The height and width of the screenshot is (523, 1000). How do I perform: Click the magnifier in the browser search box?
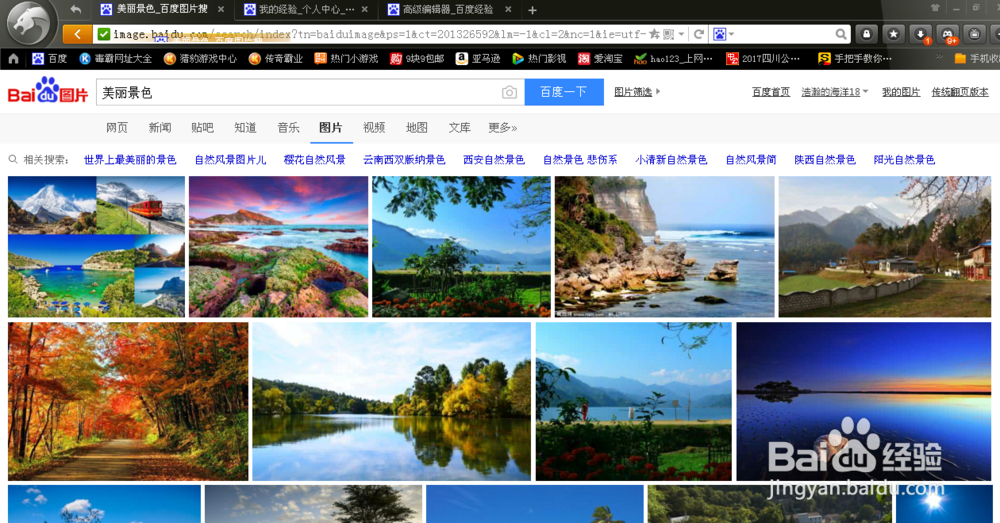coord(841,34)
